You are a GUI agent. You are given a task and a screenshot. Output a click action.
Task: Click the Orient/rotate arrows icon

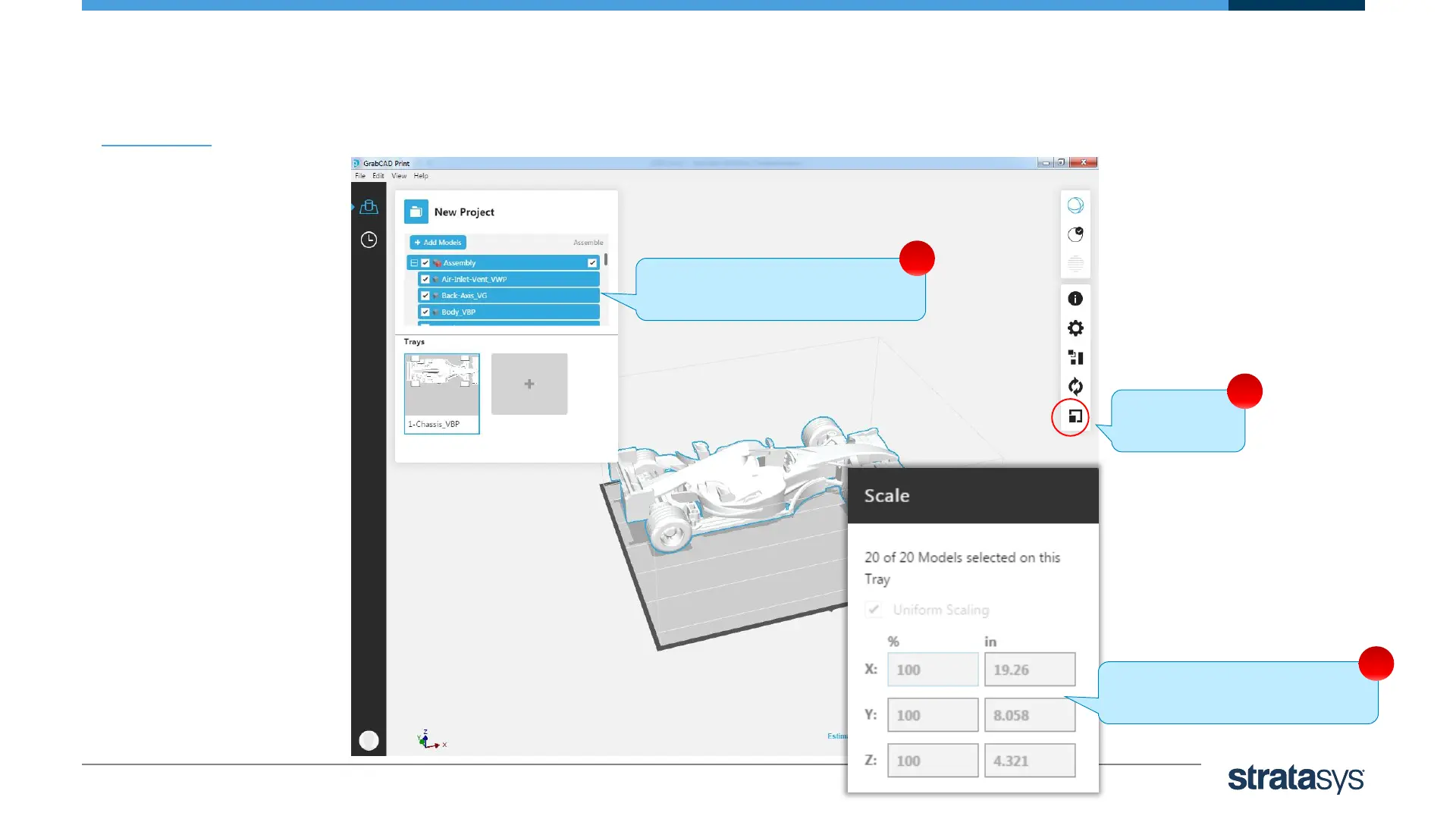pos(1075,387)
